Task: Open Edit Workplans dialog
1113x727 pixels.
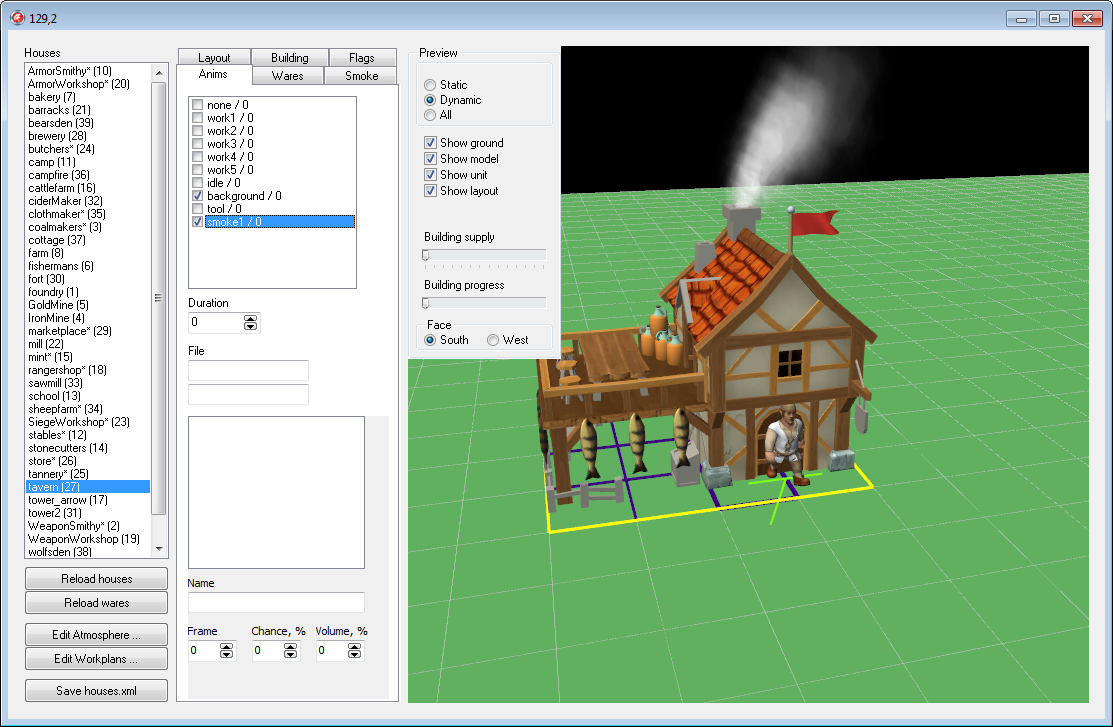Action: pos(97,659)
